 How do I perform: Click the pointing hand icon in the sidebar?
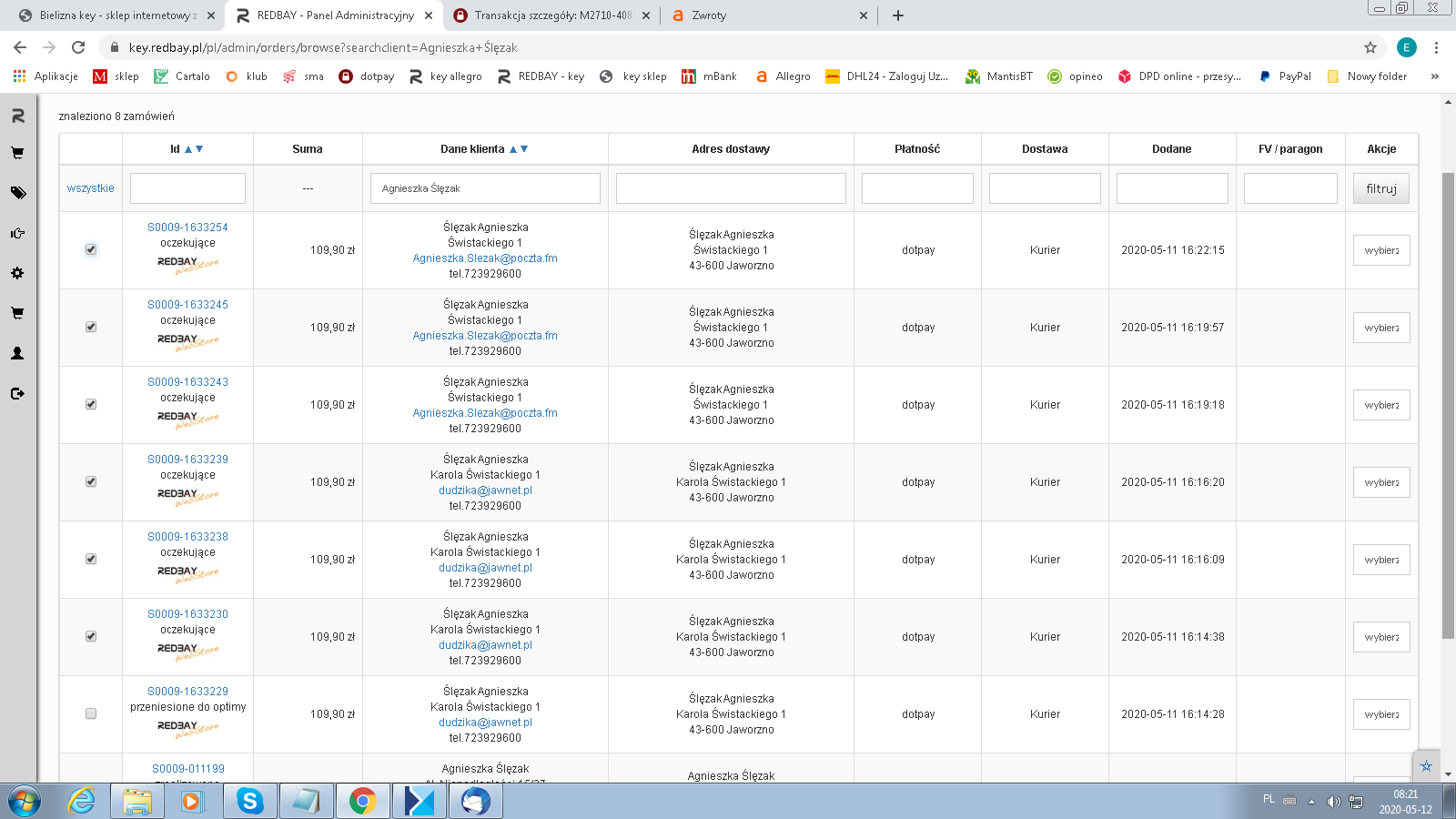[17, 233]
